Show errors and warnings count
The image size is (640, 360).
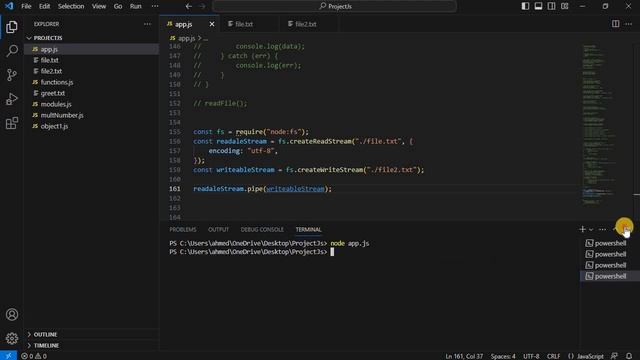(34, 356)
